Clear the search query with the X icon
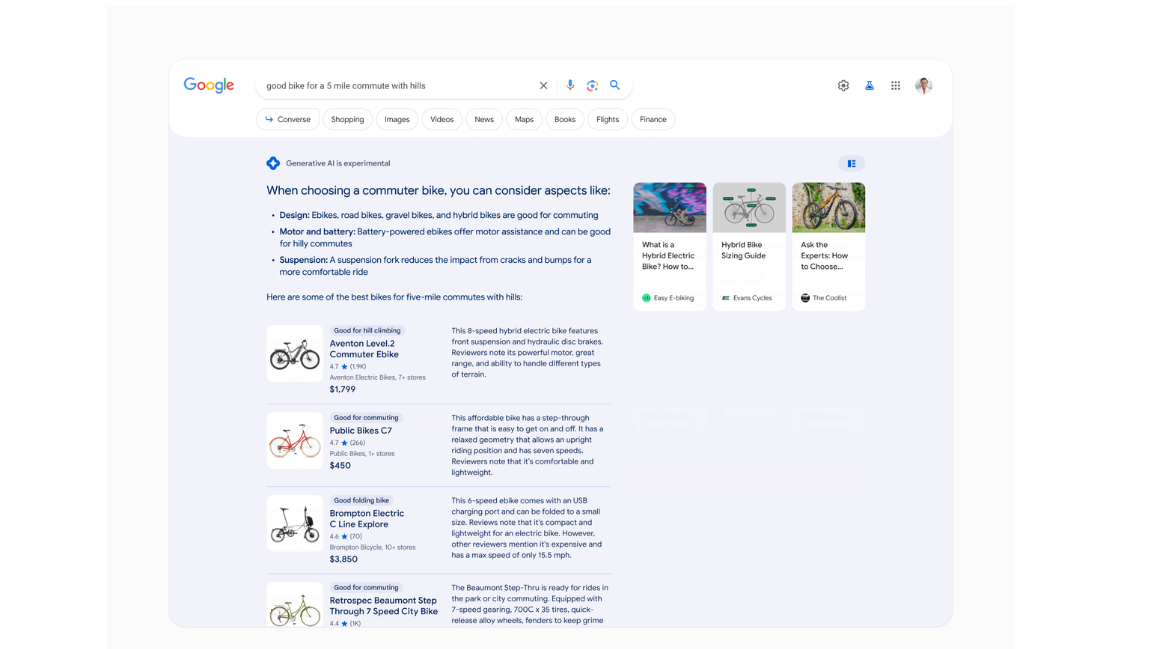The image size is (1154, 649). (x=543, y=85)
